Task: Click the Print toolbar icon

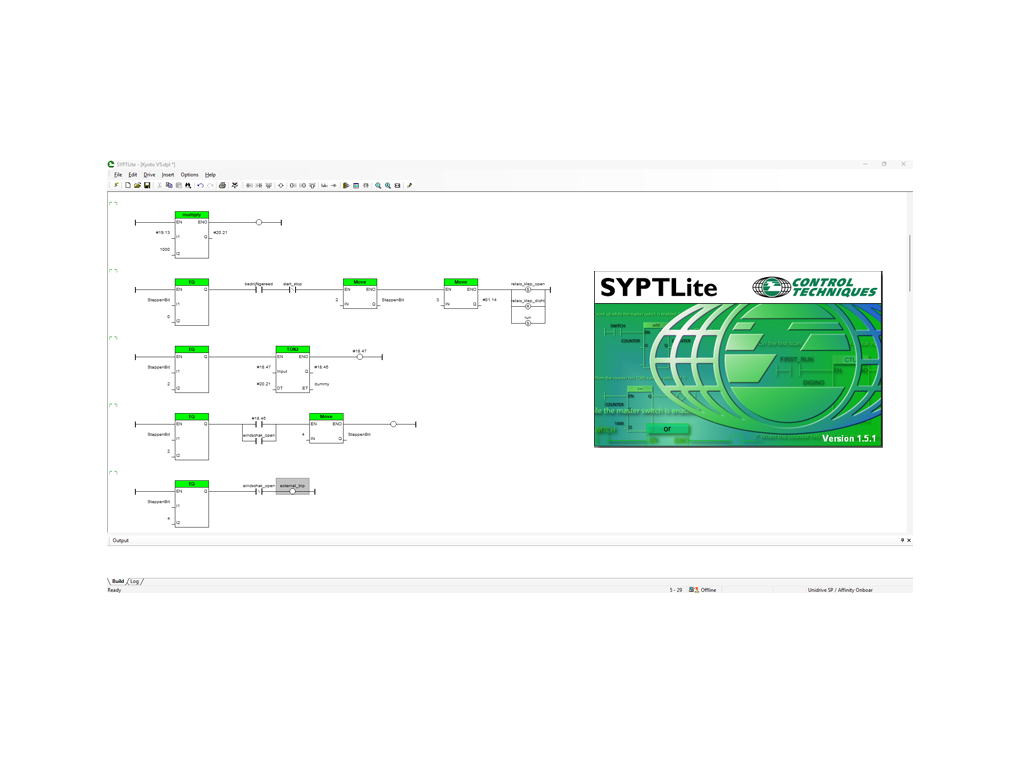Action: pos(222,185)
